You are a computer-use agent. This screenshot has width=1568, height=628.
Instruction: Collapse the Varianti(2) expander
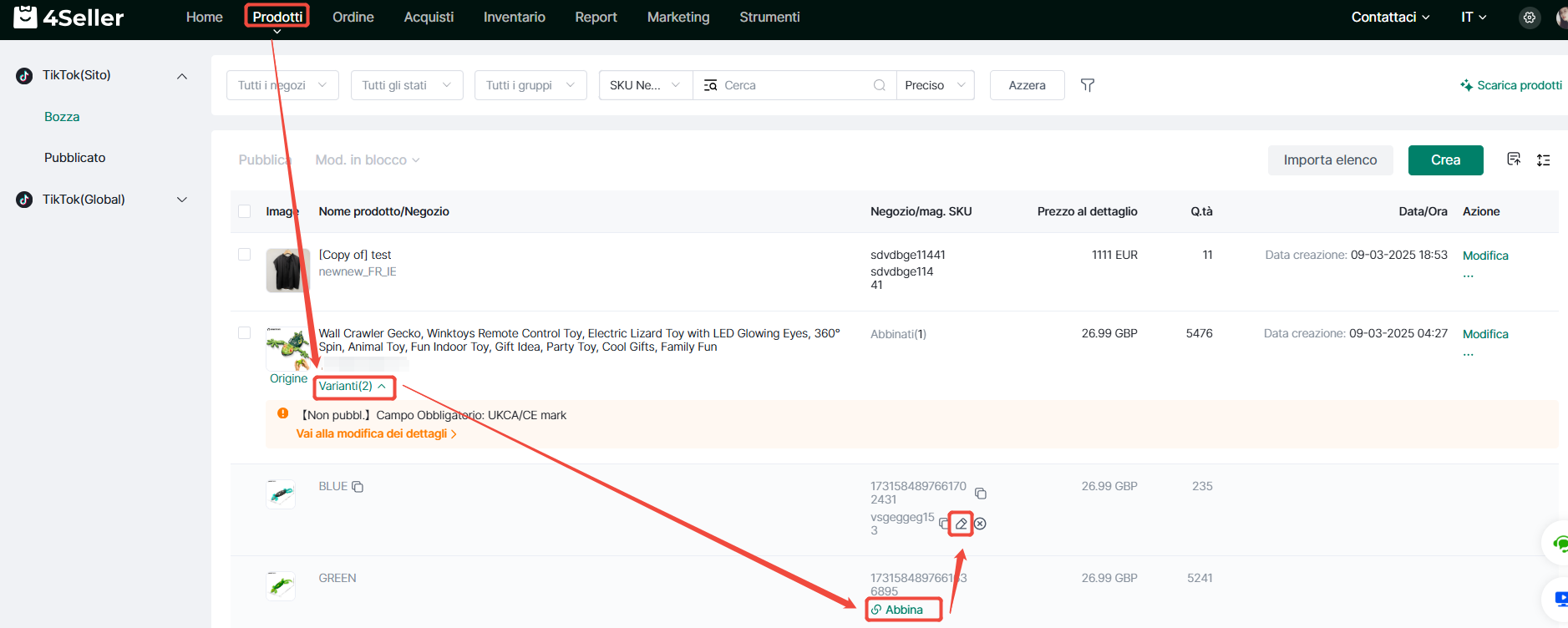point(353,387)
